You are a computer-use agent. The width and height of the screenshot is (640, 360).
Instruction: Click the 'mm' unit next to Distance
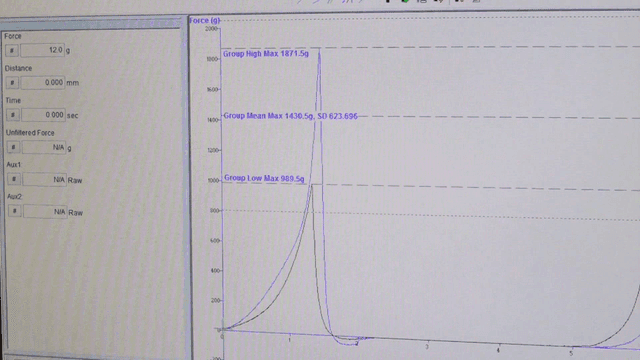73,83
